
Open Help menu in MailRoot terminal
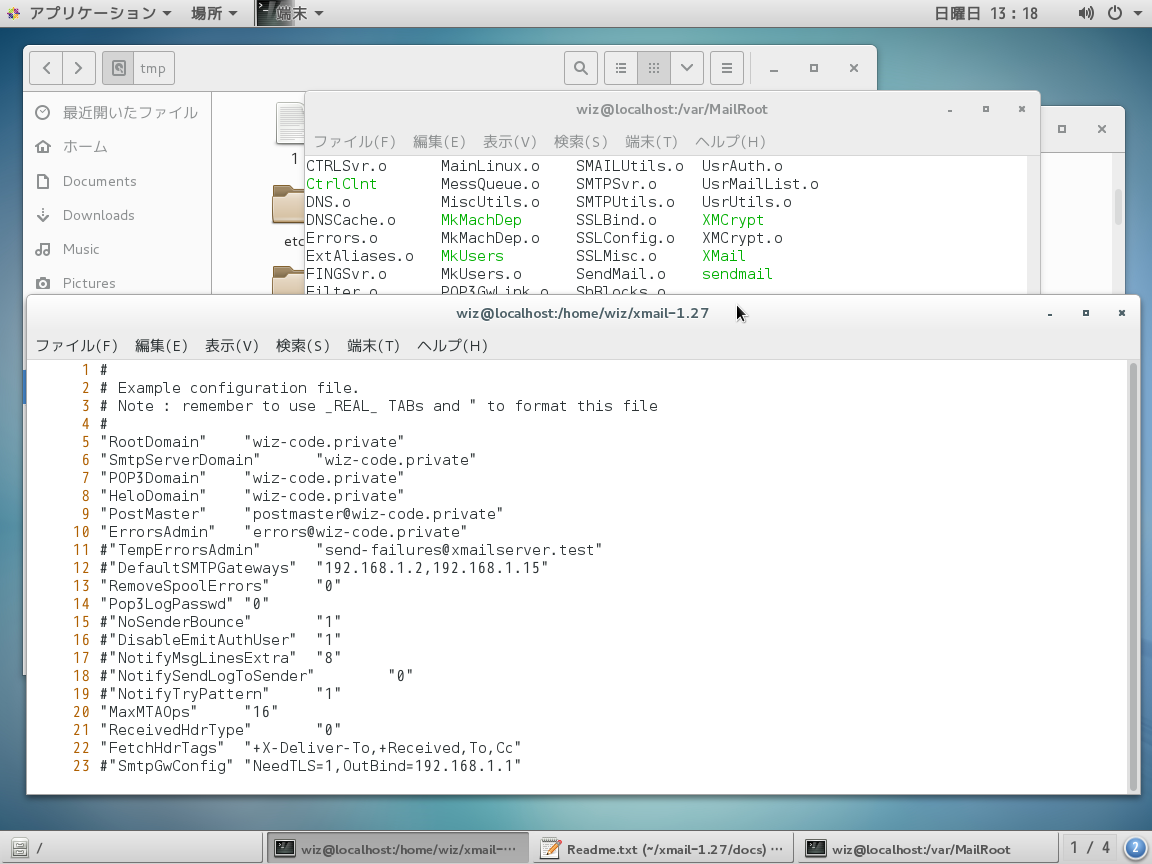[x=730, y=142]
